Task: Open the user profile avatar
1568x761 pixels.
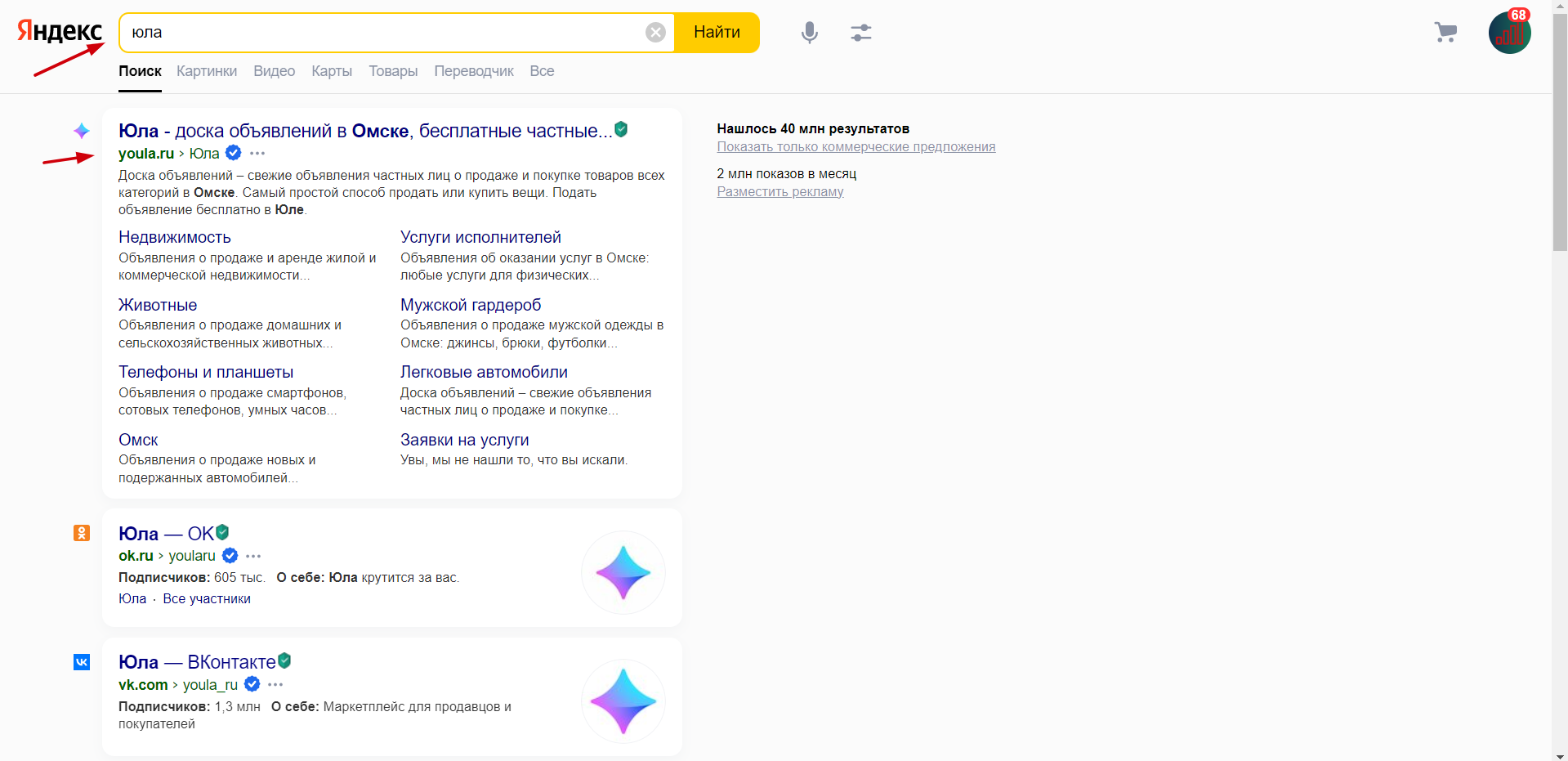Action: pos(1509,33)
